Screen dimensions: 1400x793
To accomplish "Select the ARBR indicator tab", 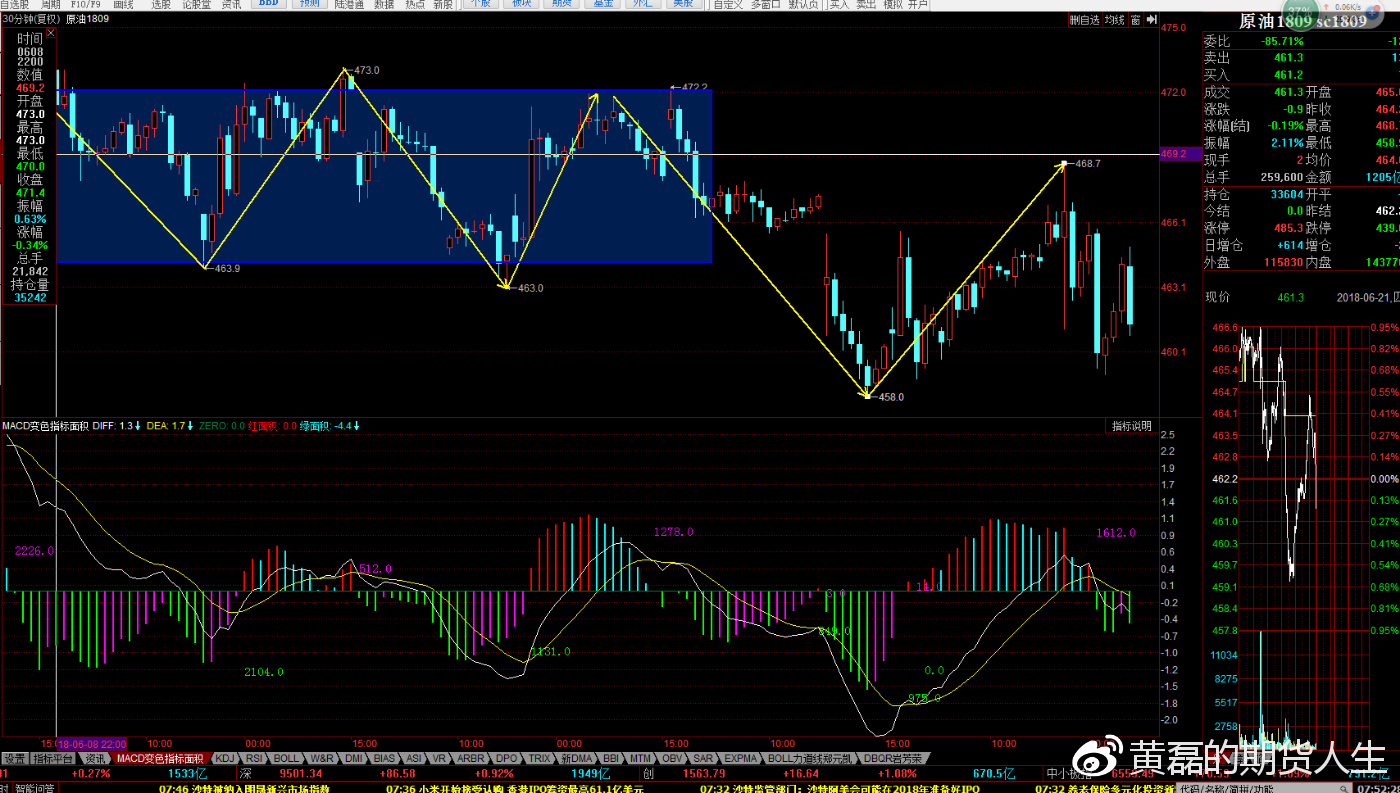I will [x=471, y=759].
